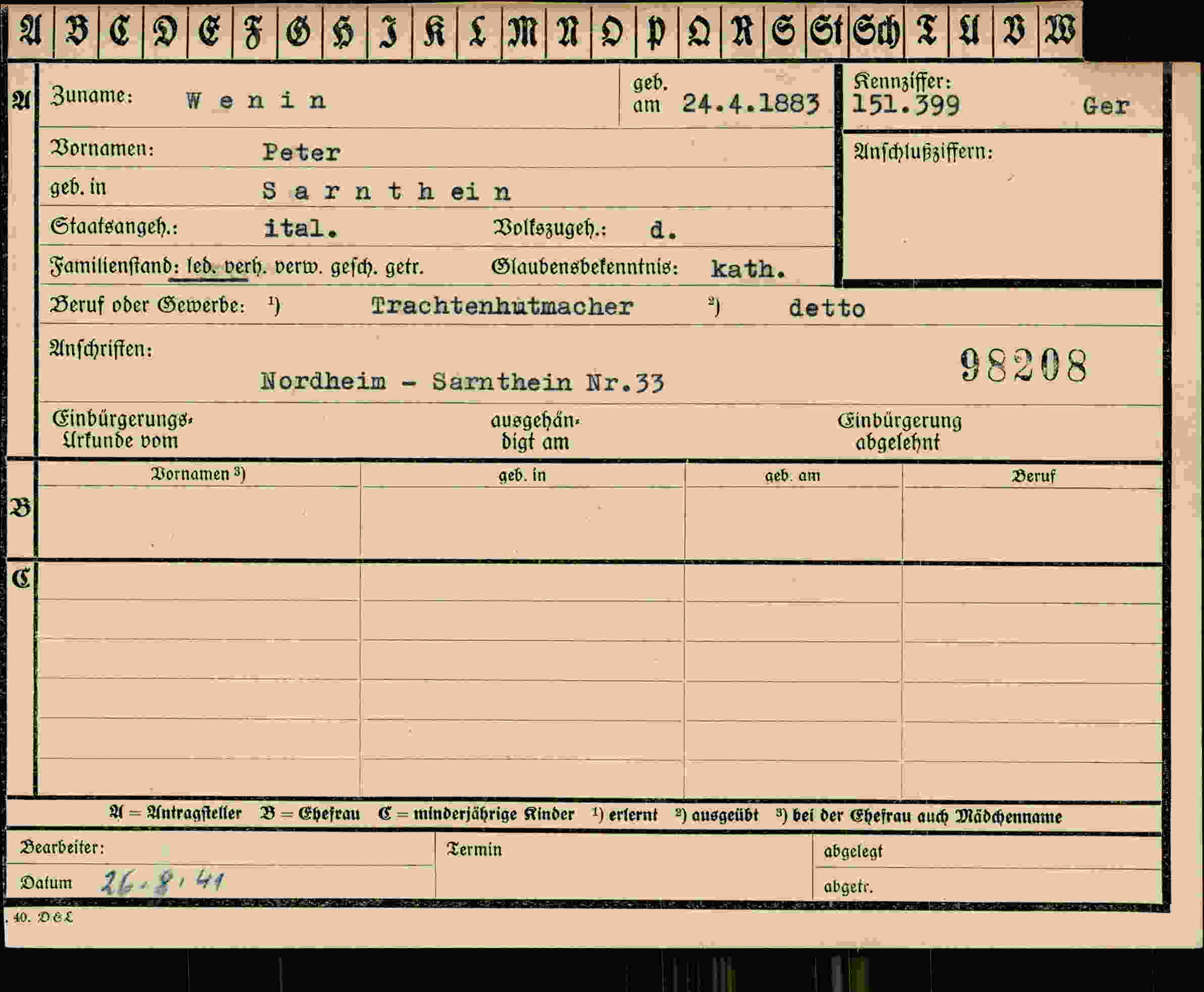Viewport: 1204px width, 992px height.
Task: Click the 'Anschlußziffern:' label
Action: coord(923,152)
